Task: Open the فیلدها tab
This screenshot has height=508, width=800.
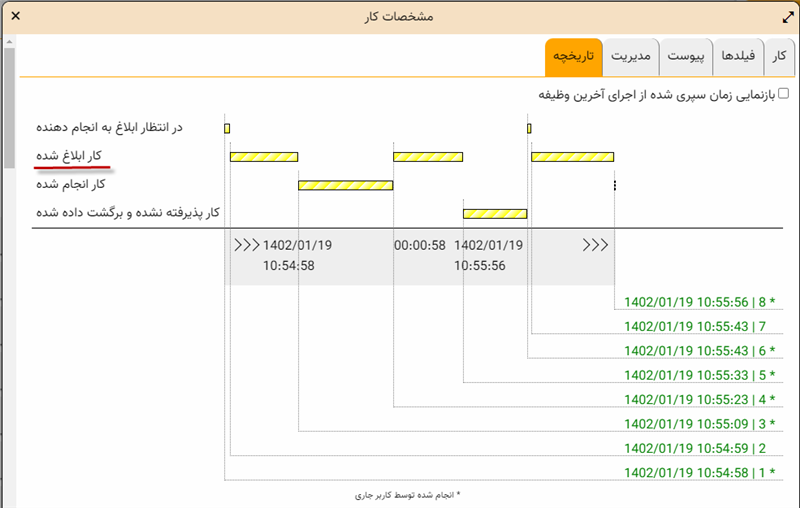Action: tap(738, 58)
